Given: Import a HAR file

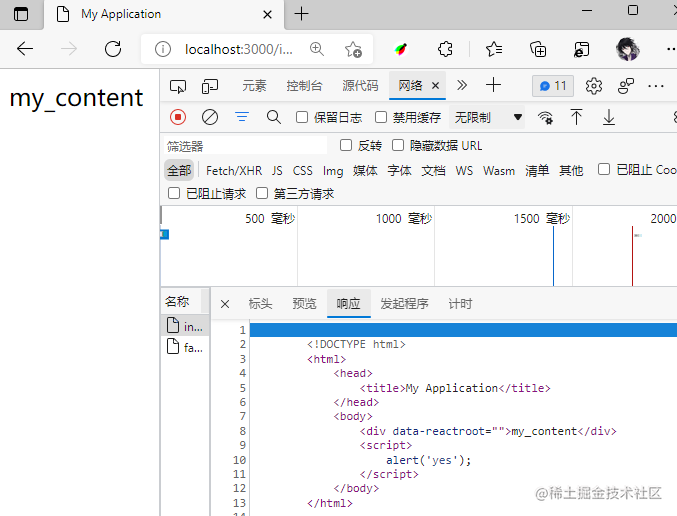Looking at the screenshot, I should (576, 117).
